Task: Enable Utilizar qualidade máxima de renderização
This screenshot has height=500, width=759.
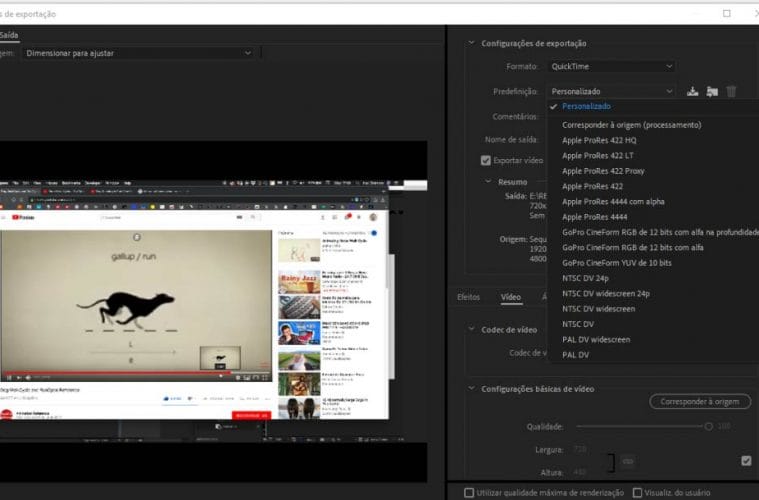Action: (470, 492)
